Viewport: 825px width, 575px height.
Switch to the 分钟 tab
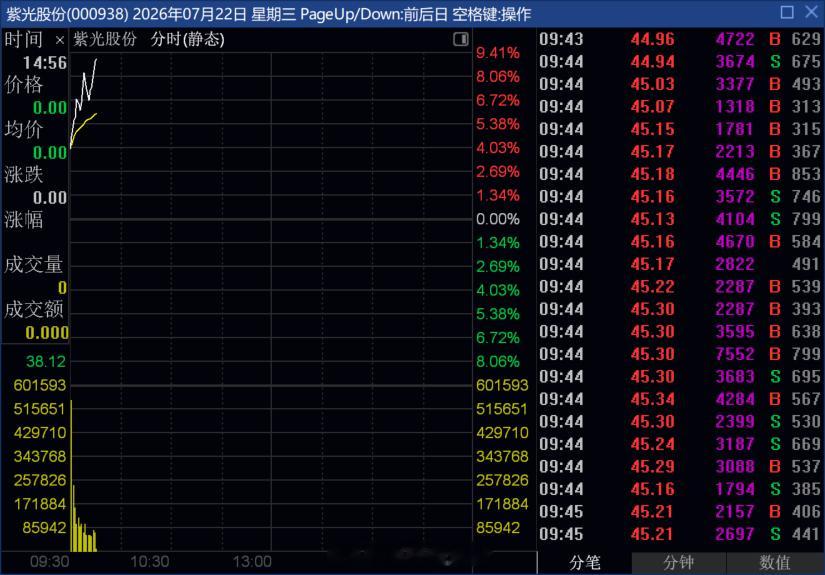point(678,563)
